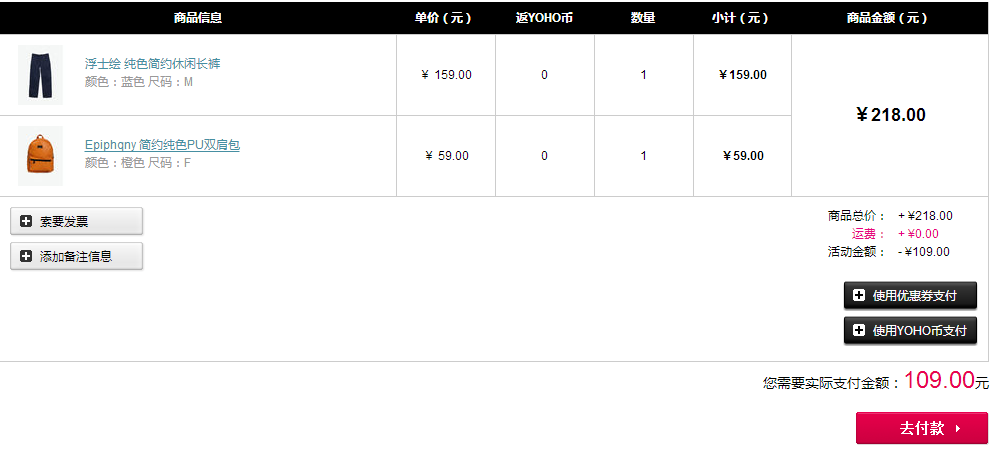Viewport: 998px width, 459px height.
Task: Expand the 索要发票 invoice section
Action: pos(76,221)
